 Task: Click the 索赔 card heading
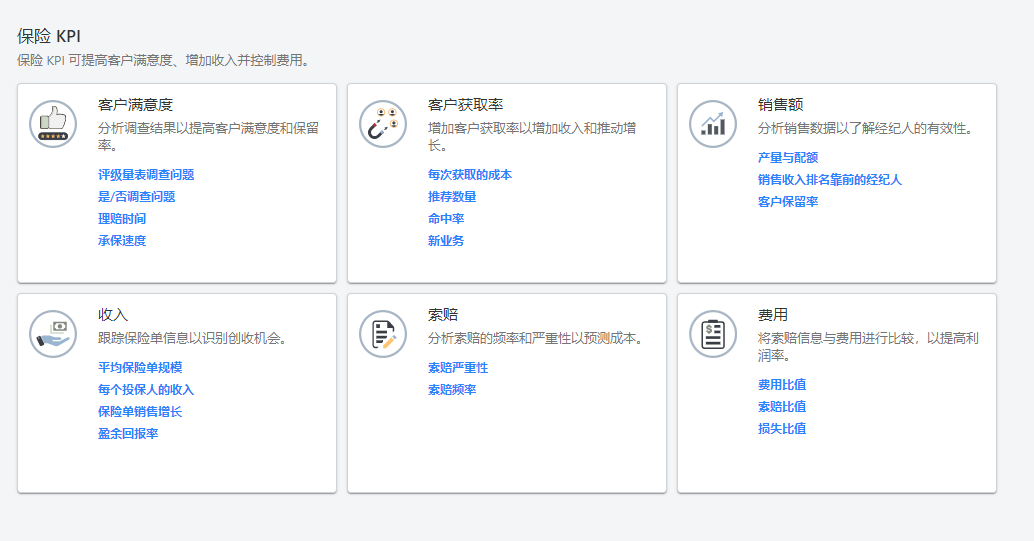tap(443, 315)
